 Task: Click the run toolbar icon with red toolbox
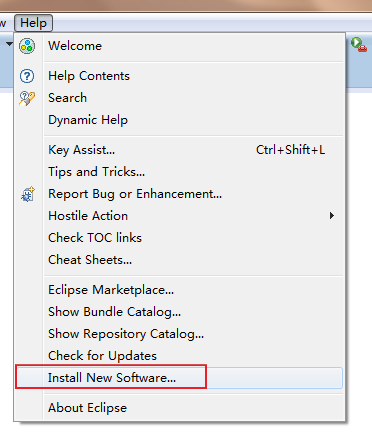pos(359,44)
